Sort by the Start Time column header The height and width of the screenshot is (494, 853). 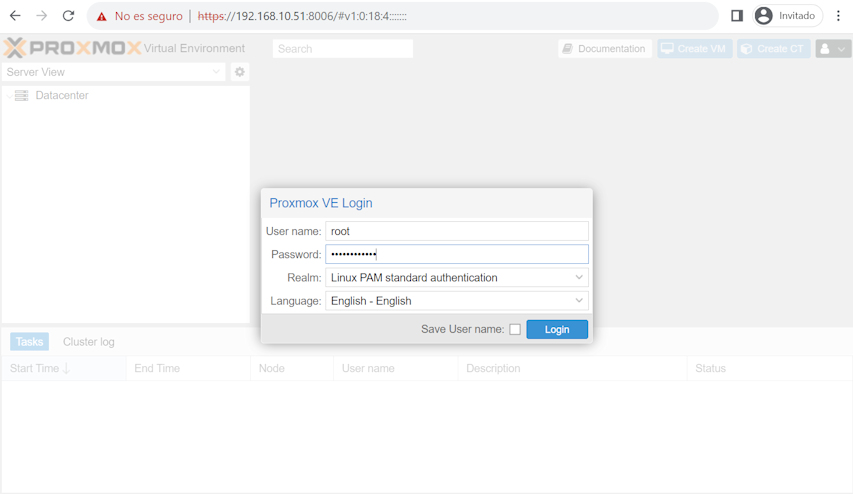point(64,368)
